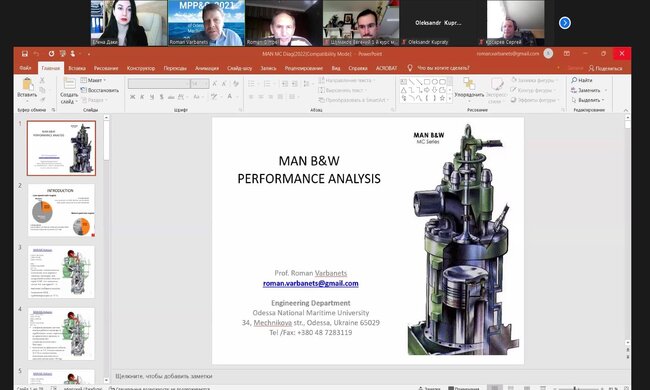Image resolution: width=650 pixels, height=390 pixels.
Task: Open the Slide show (Слайд-шоу) tab
Action: [240, 68]
